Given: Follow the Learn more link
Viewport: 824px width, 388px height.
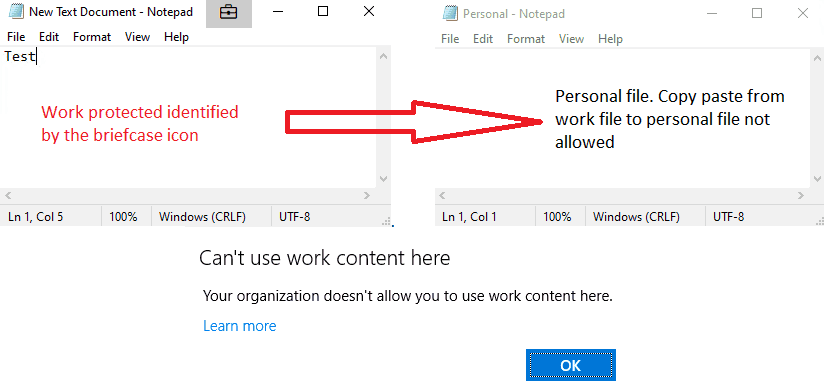Looking at the screenshot, I should (240, 326).
